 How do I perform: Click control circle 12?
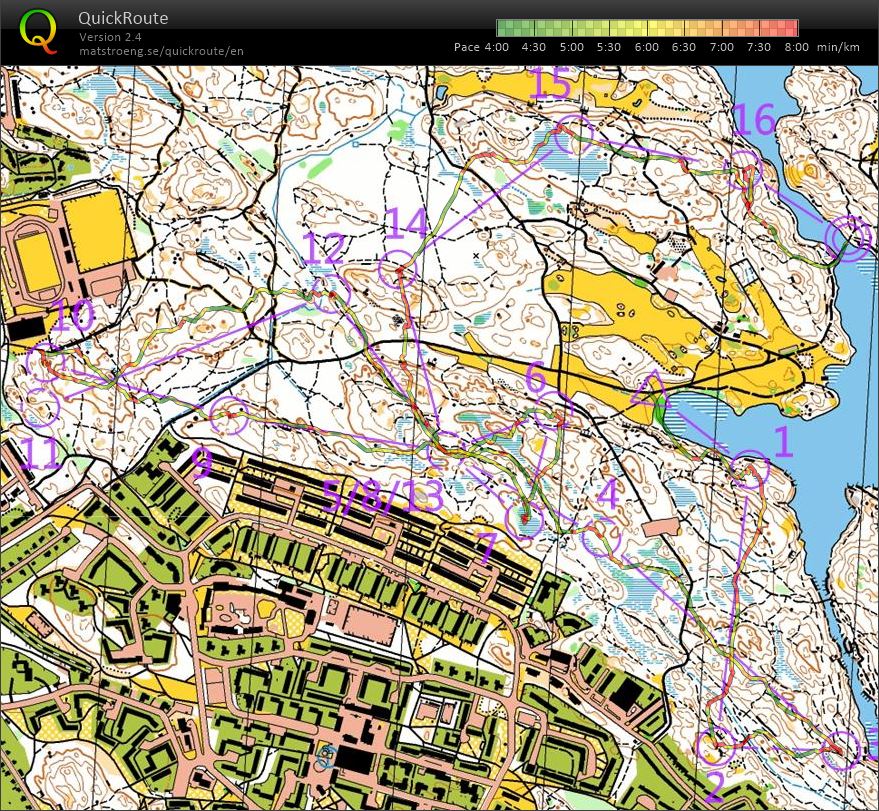[x=332, y=294]
